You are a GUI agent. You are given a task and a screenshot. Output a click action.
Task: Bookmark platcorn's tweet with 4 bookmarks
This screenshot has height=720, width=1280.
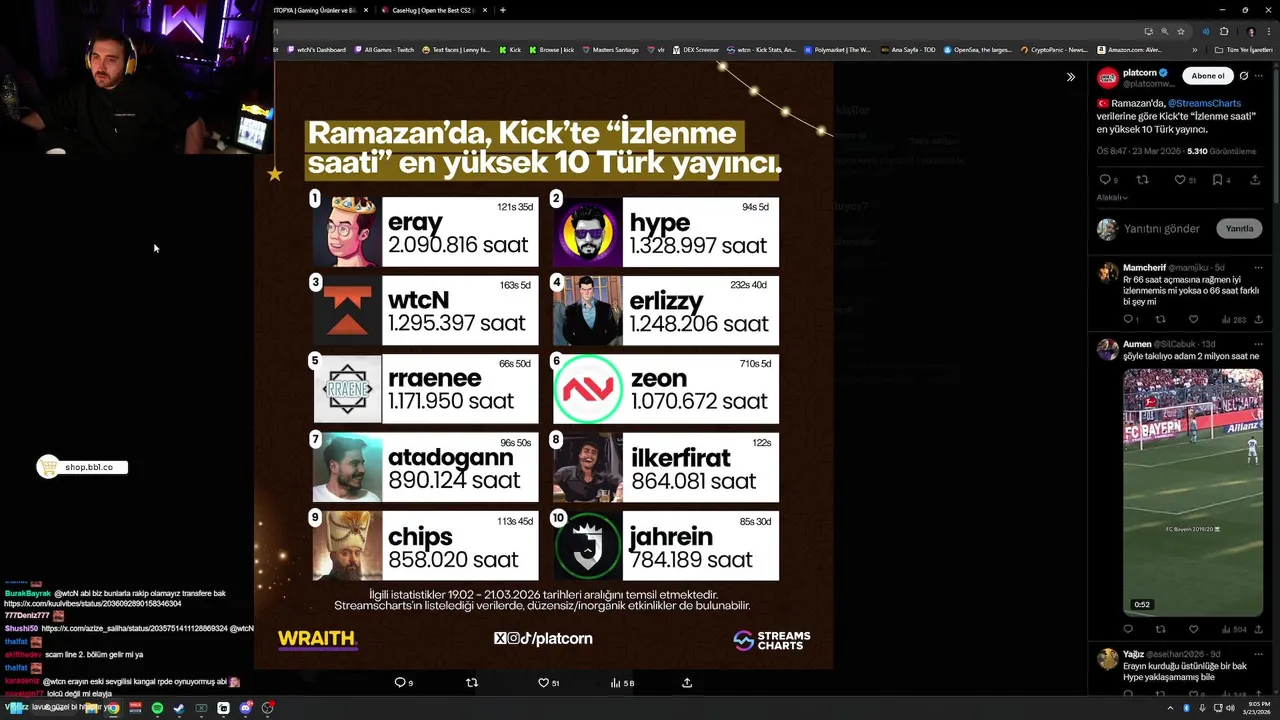pos(1218,180)
